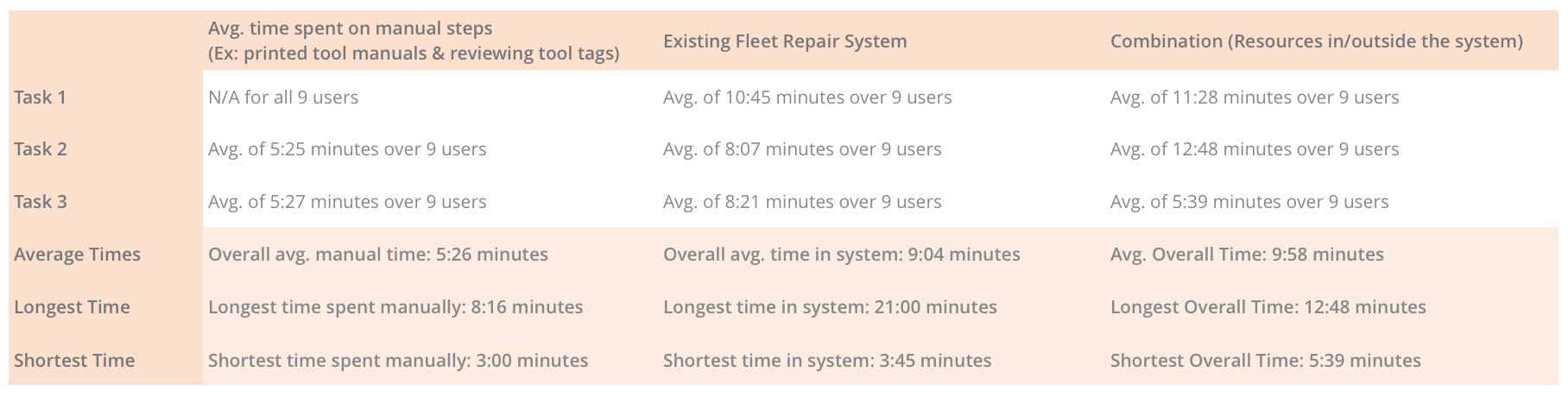Select the 5:25 minutes manual average cell

347,149
